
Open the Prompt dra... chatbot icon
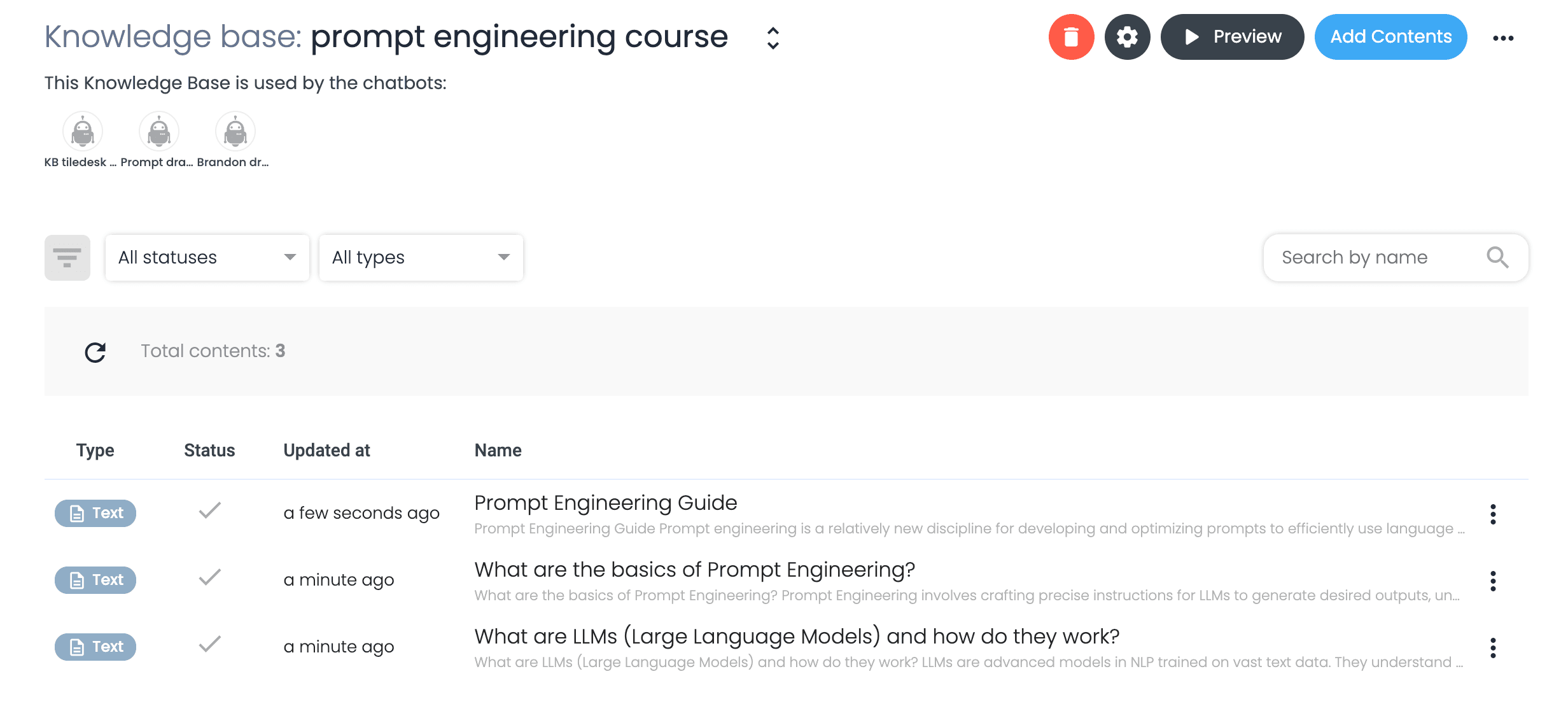159,132
